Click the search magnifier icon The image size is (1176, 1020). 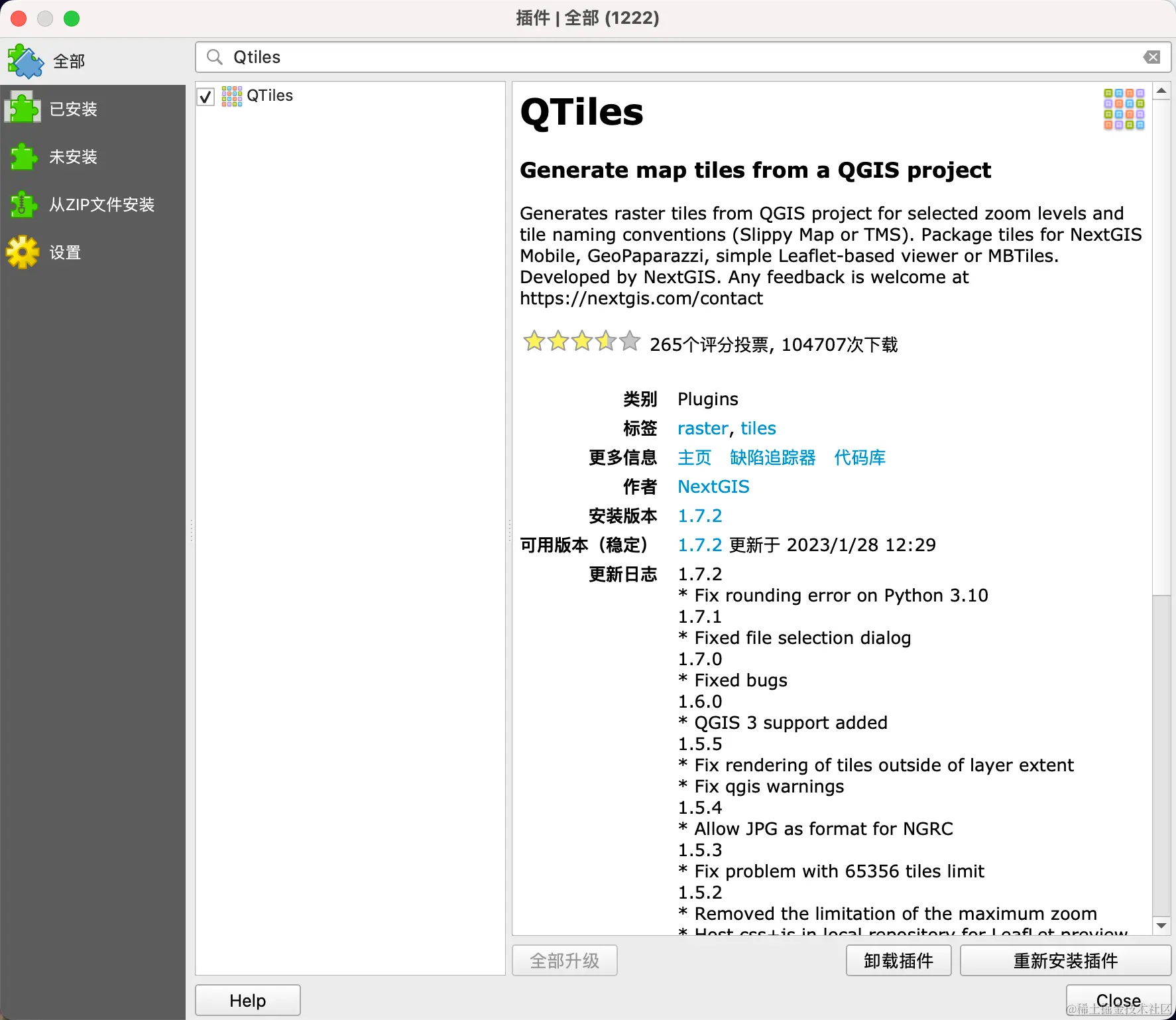click(x=214, y=57)
